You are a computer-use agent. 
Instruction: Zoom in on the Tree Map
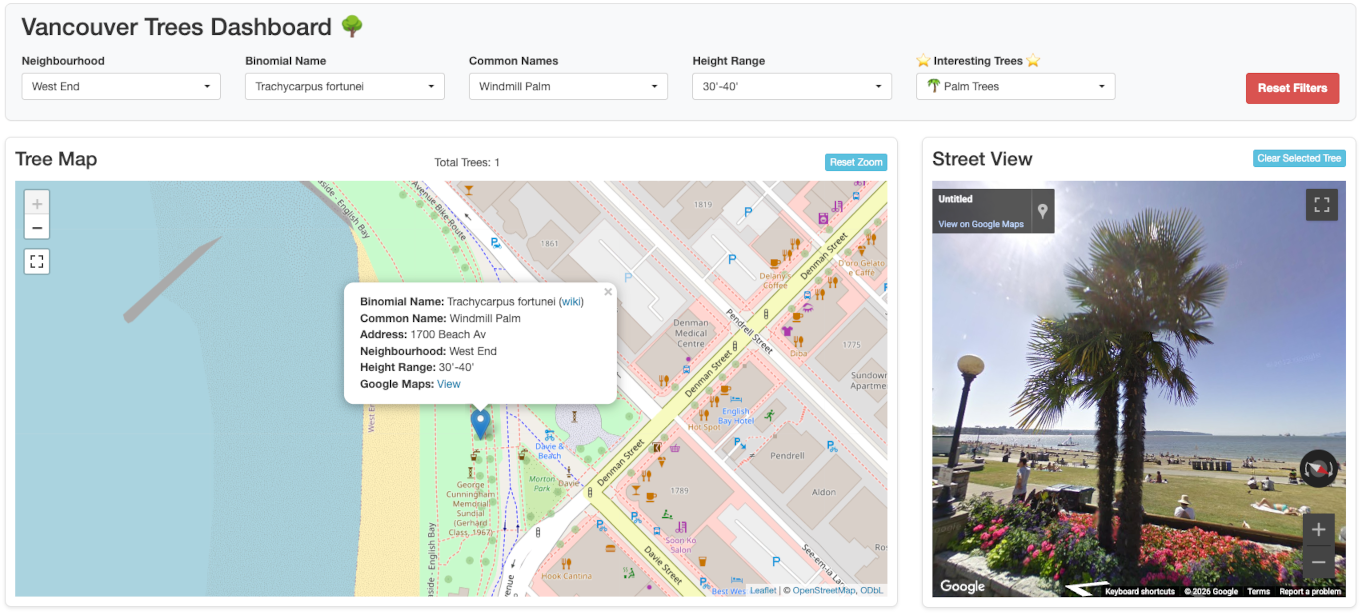pos(37,203)
